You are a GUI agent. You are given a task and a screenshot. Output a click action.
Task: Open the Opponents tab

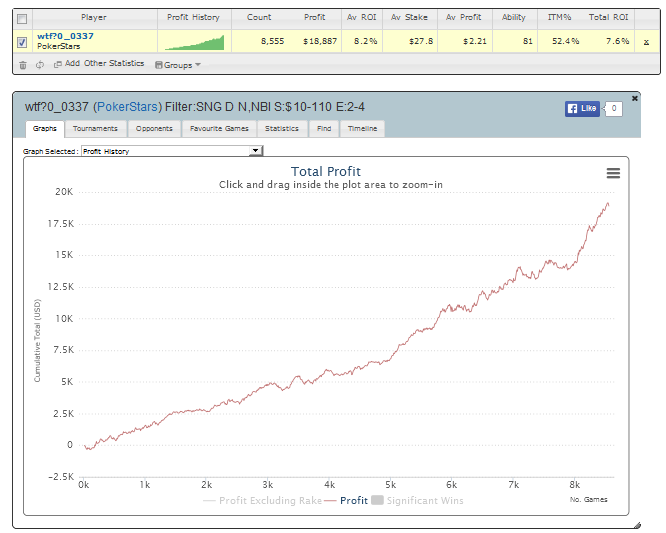[154, 129]
